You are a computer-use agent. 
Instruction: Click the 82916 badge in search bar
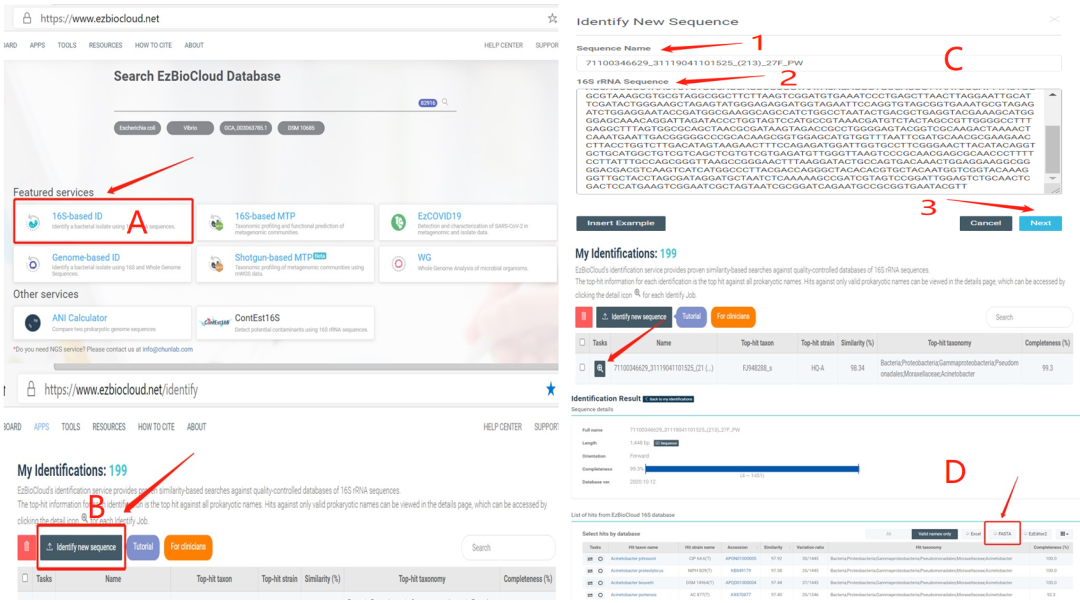[x=428, y=103]
